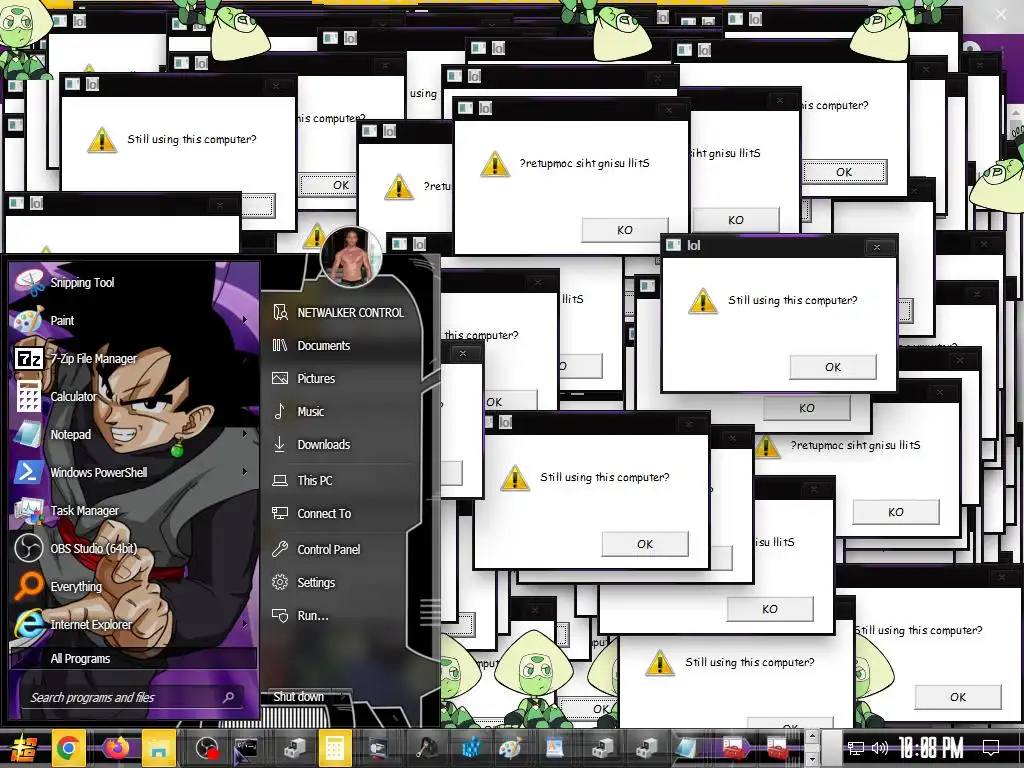The image size is (1024, 768).
Task: Open File Explorer from the taskbar
Action: pyautogui.click(x=159, y=748)
